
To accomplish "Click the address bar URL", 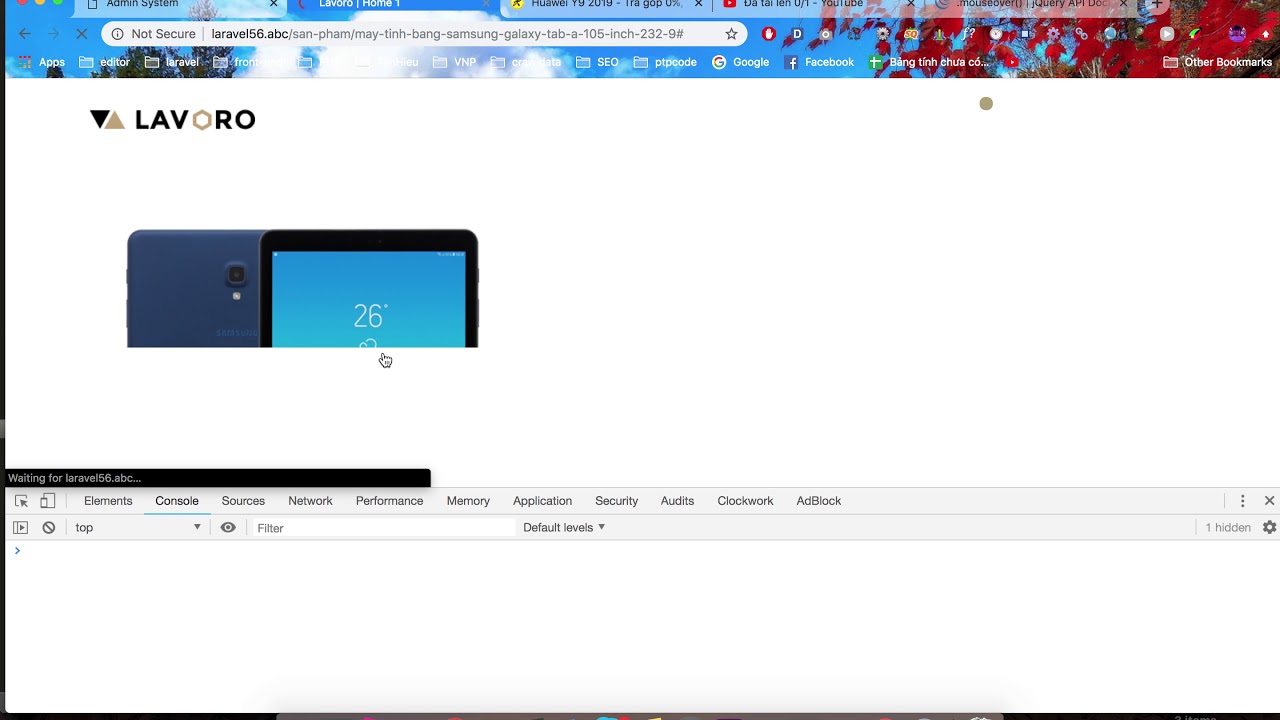I will pos(447,34).
